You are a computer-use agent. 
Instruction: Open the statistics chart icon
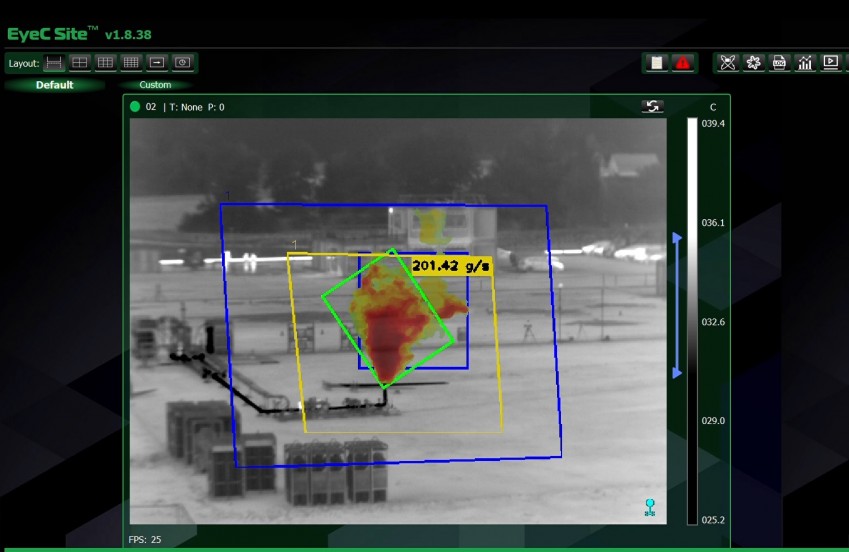pos(805,63)
